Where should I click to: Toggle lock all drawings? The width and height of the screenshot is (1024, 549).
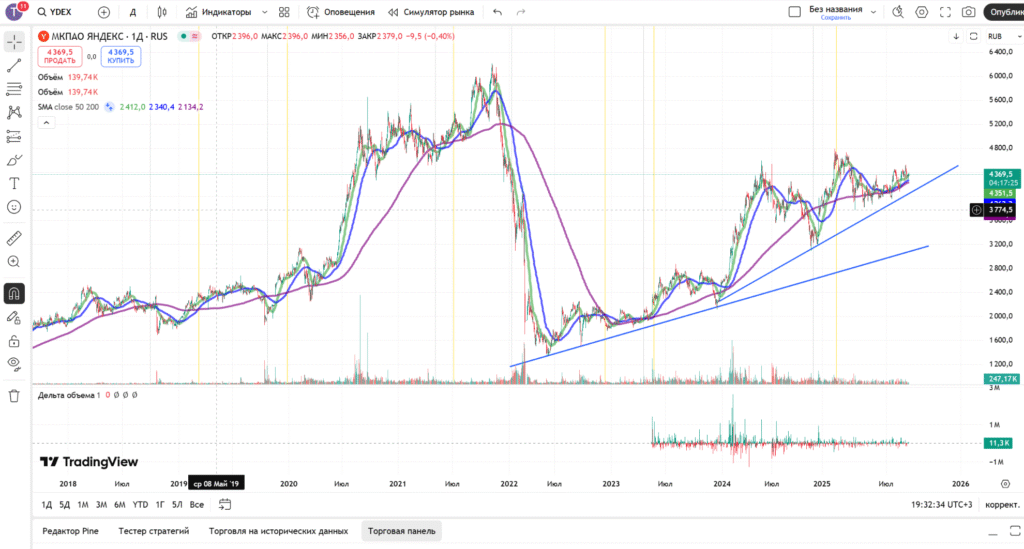click(14, 341)
